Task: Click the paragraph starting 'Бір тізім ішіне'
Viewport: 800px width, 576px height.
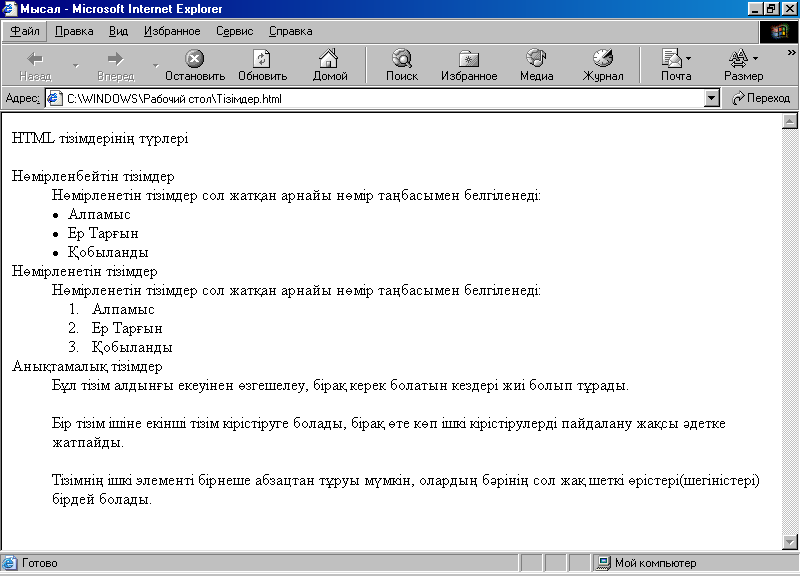Action: point(389,433)
